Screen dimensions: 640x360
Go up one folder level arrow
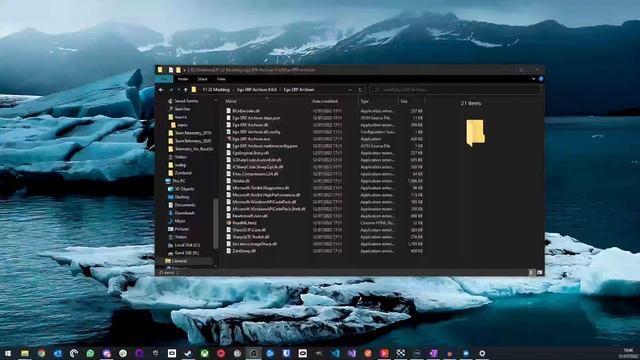[x=186, y=90]
